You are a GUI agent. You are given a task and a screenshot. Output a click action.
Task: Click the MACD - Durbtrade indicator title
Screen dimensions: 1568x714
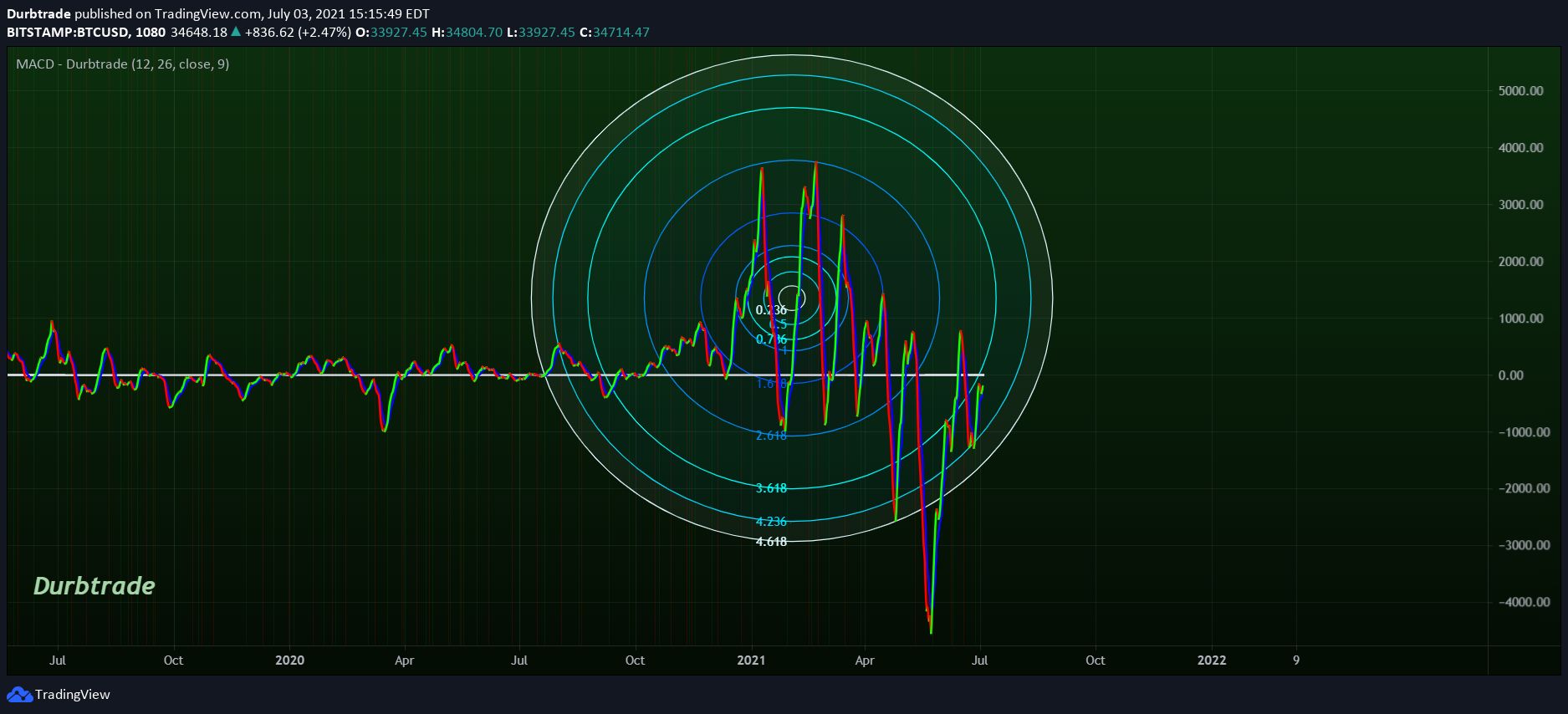[x=122, y=64]
